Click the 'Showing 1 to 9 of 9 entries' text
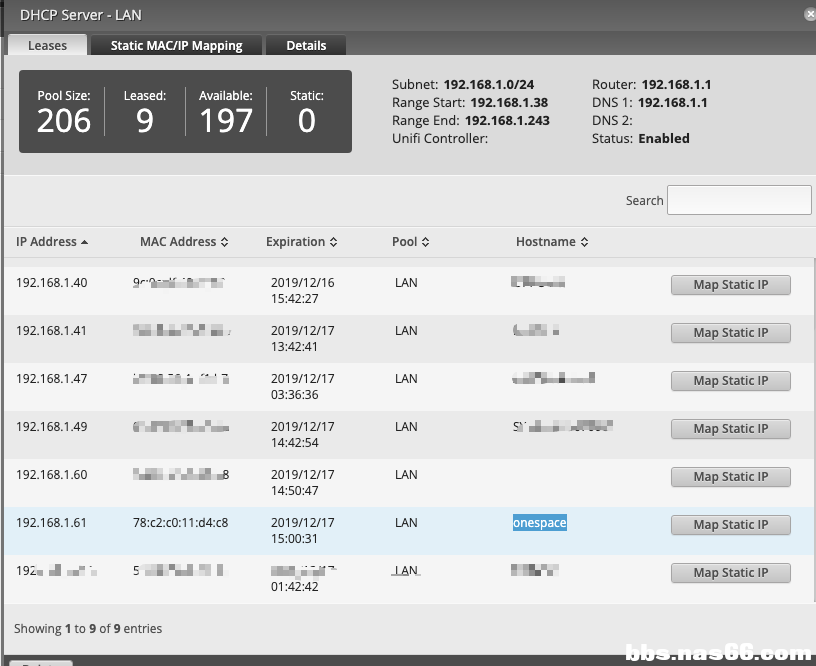 point(88,629)
